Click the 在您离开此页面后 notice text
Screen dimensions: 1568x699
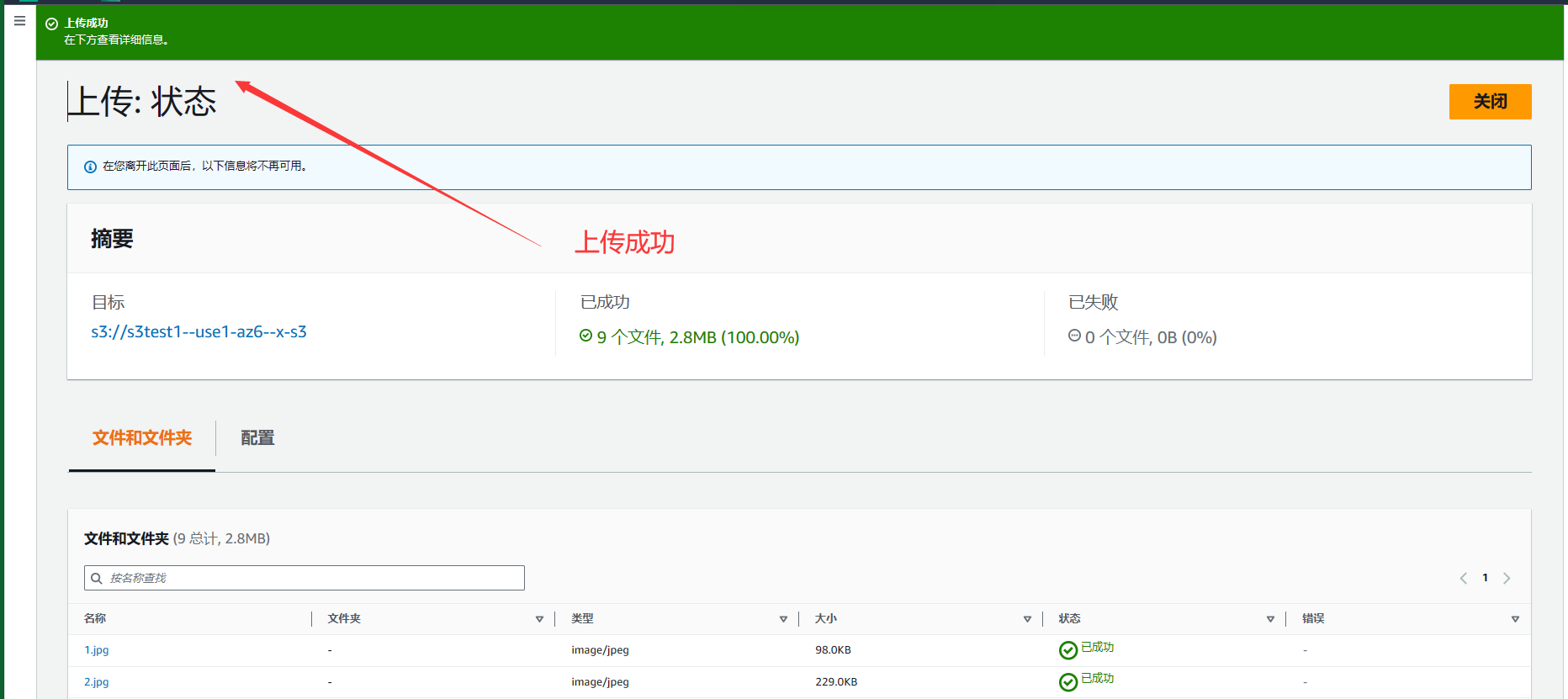(x=204, y=167)
